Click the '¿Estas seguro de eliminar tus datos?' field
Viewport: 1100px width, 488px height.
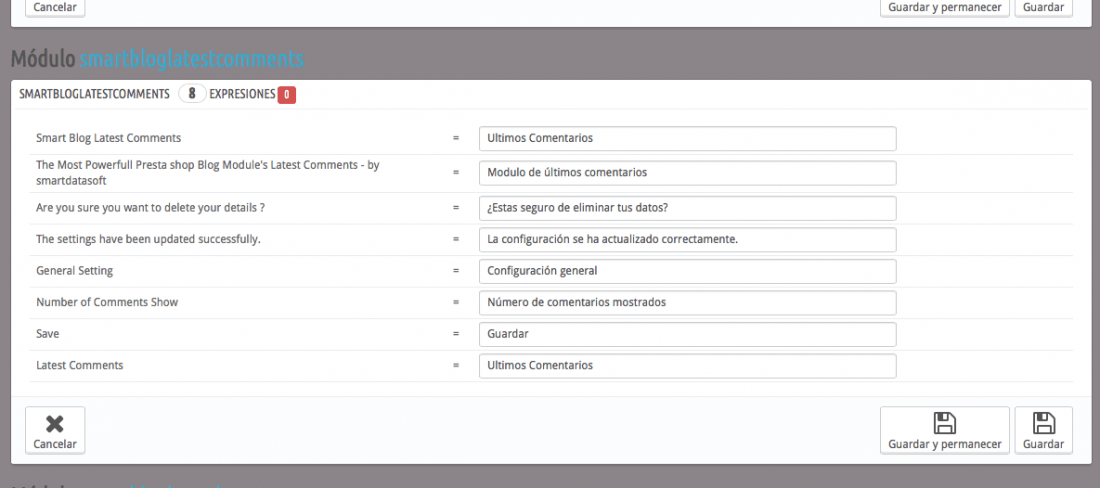pyautogui.click(x=688, y=208)
